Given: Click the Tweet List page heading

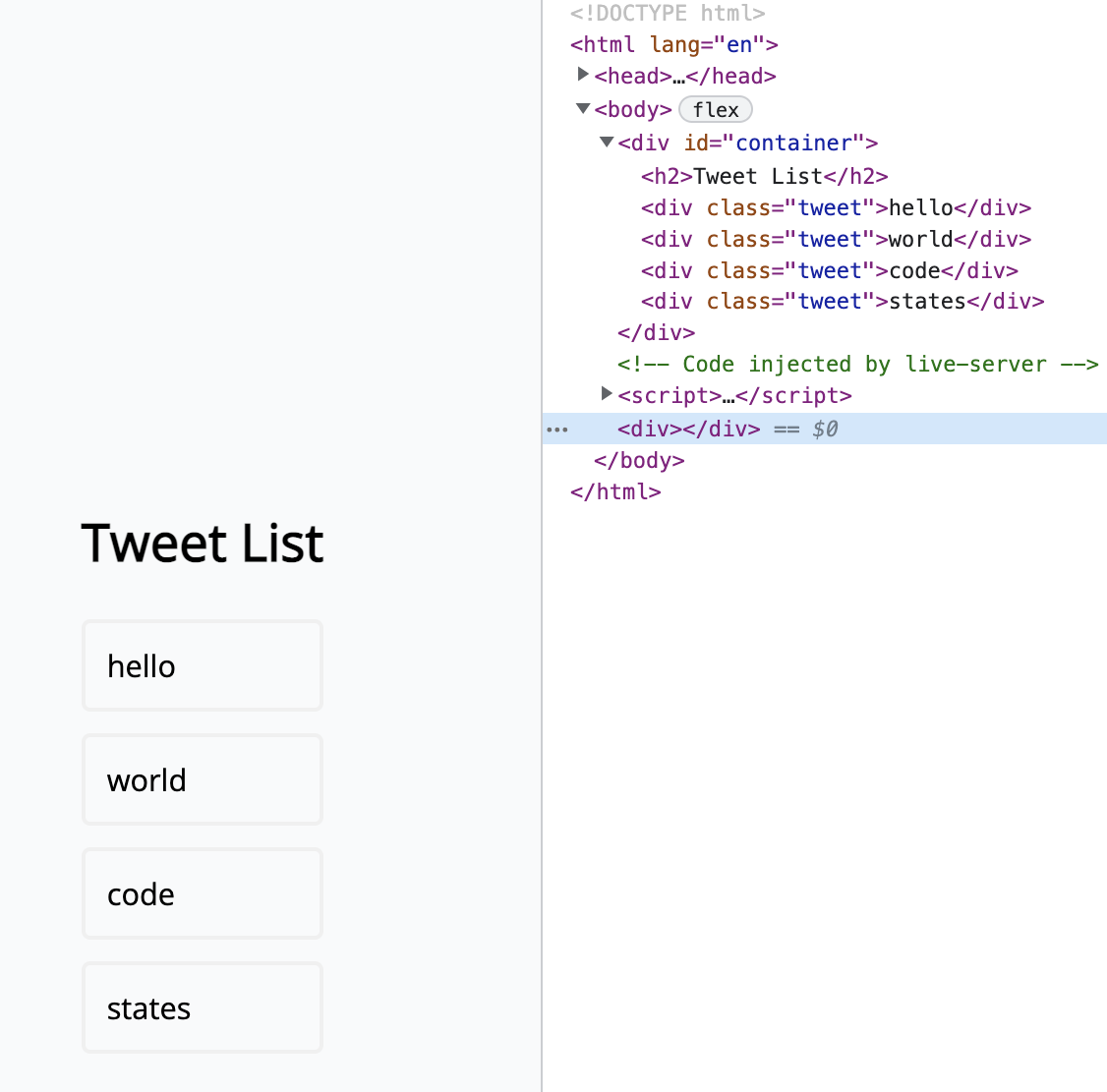Looking at the screenshot, I should point(203,544).
